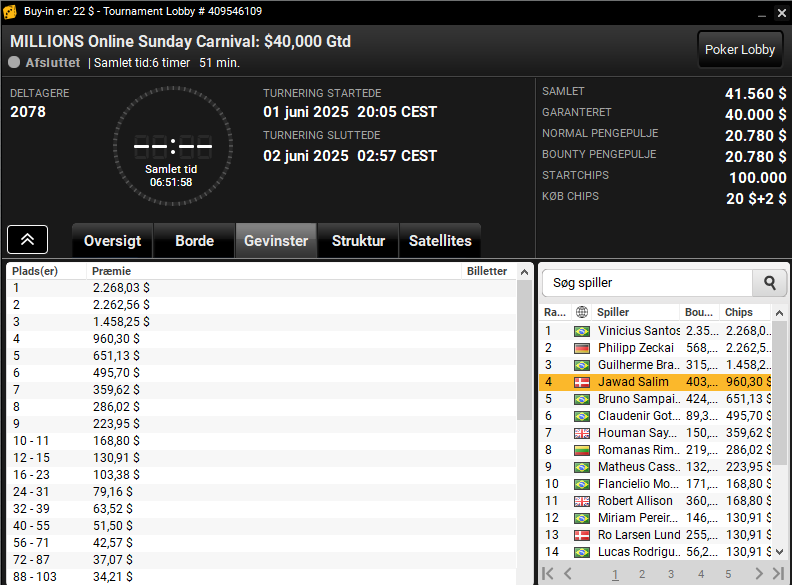Switch to the Struktur tab
This screenshot has height=585, width=792.
tap(358, 240)
